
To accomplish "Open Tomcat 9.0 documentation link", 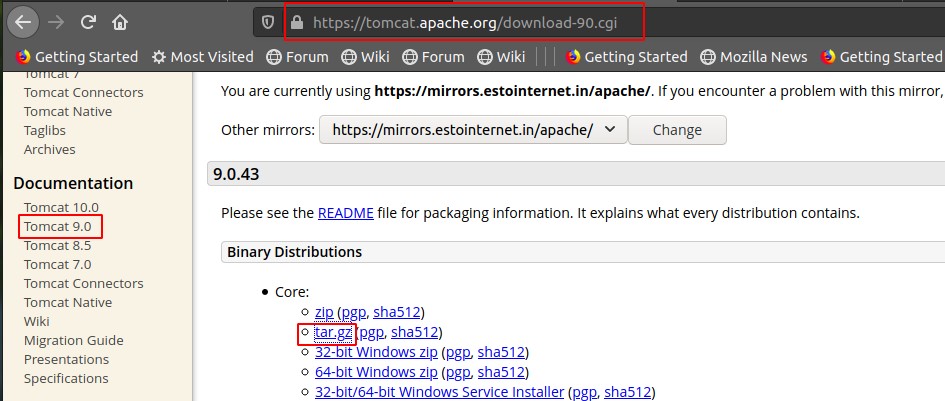I will [57, 226].
